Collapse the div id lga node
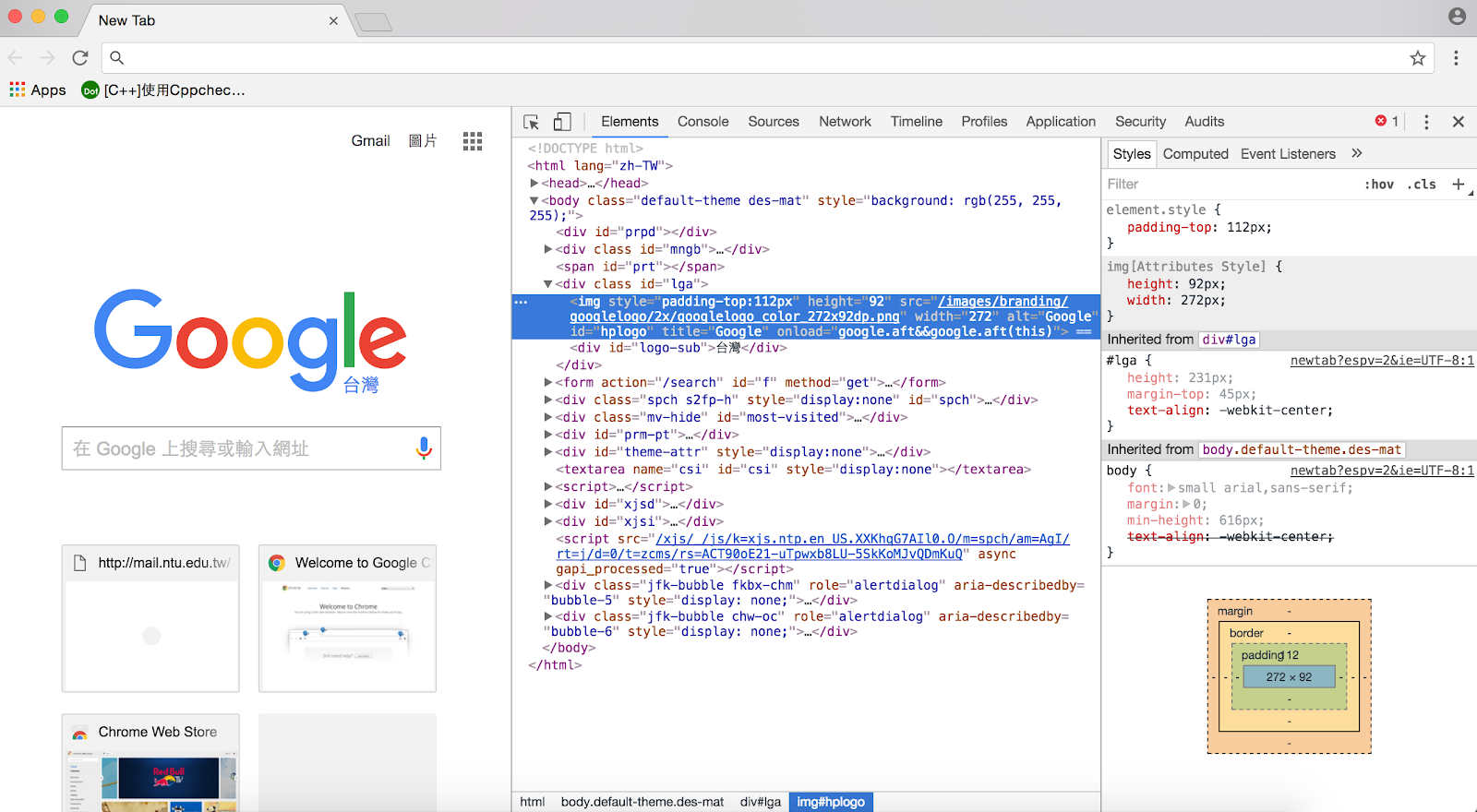Viewport: 1477px width, 812px height. [547, 284]
